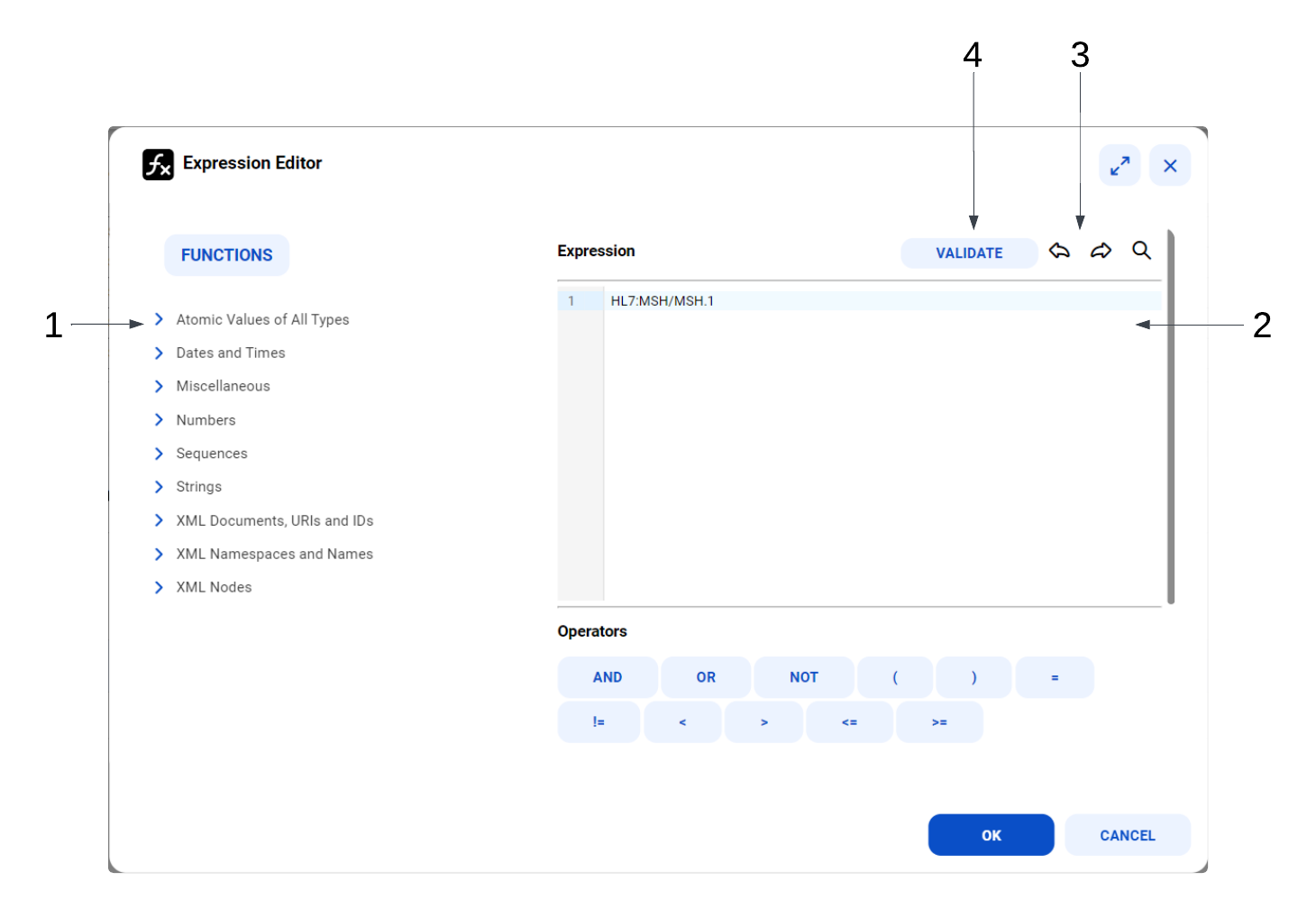Viewport: 1316px width, 909px height.
Task: Expand Atomic Values of All Types chevron
Action: click(159, 319)
